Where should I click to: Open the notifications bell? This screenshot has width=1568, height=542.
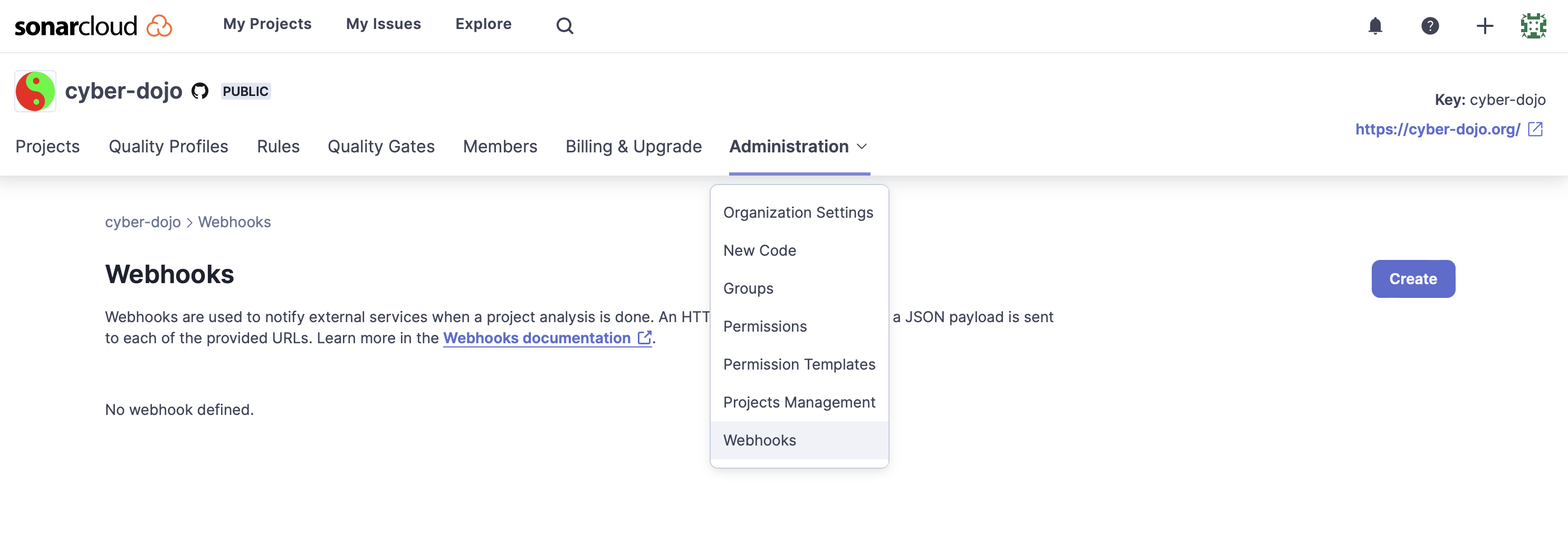click(1375, 25)
